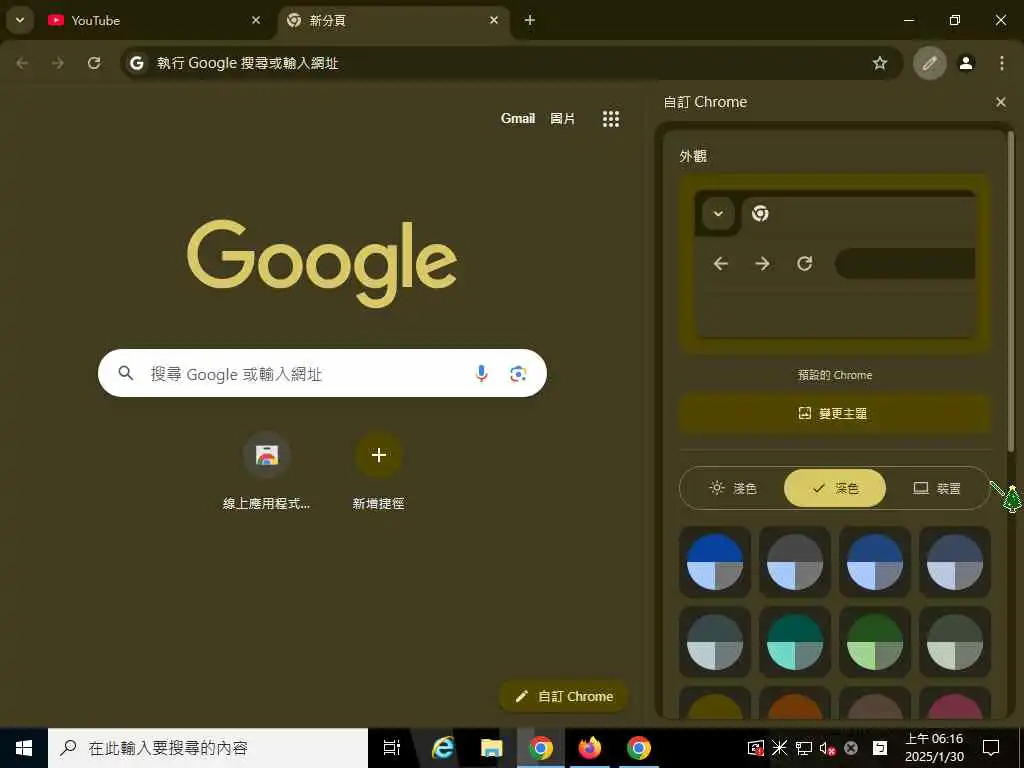Click the 變更主題 button
Screen dimensions: 1024x768
pyautogui.click(x=835, y=413)
